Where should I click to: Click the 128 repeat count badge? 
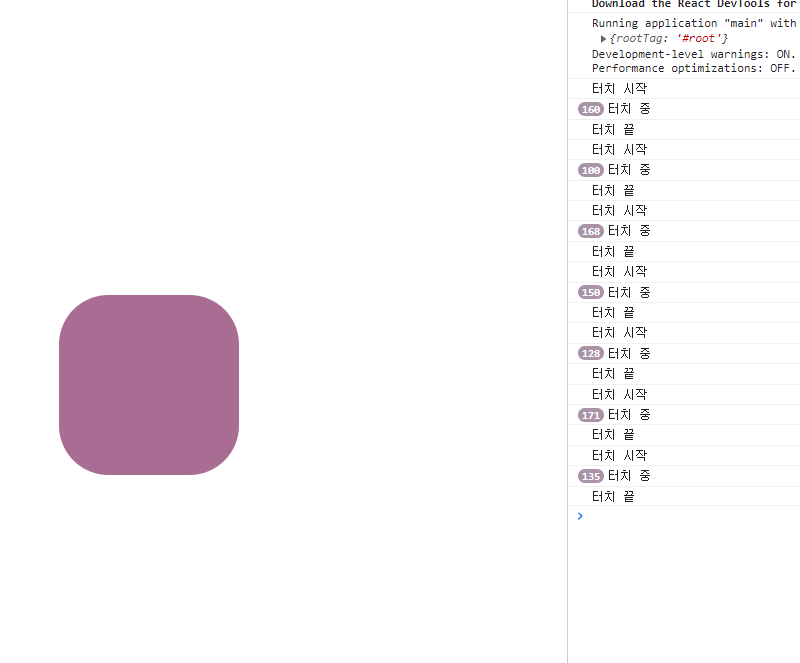click(591, 353)
